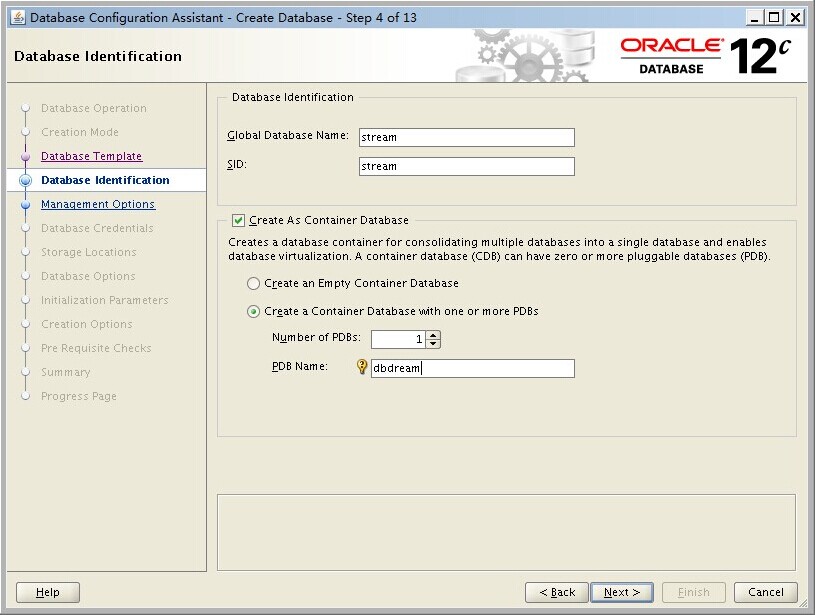815x615 pixels.
Task: Click the Management Options step bullet
Action: [26, 205]
